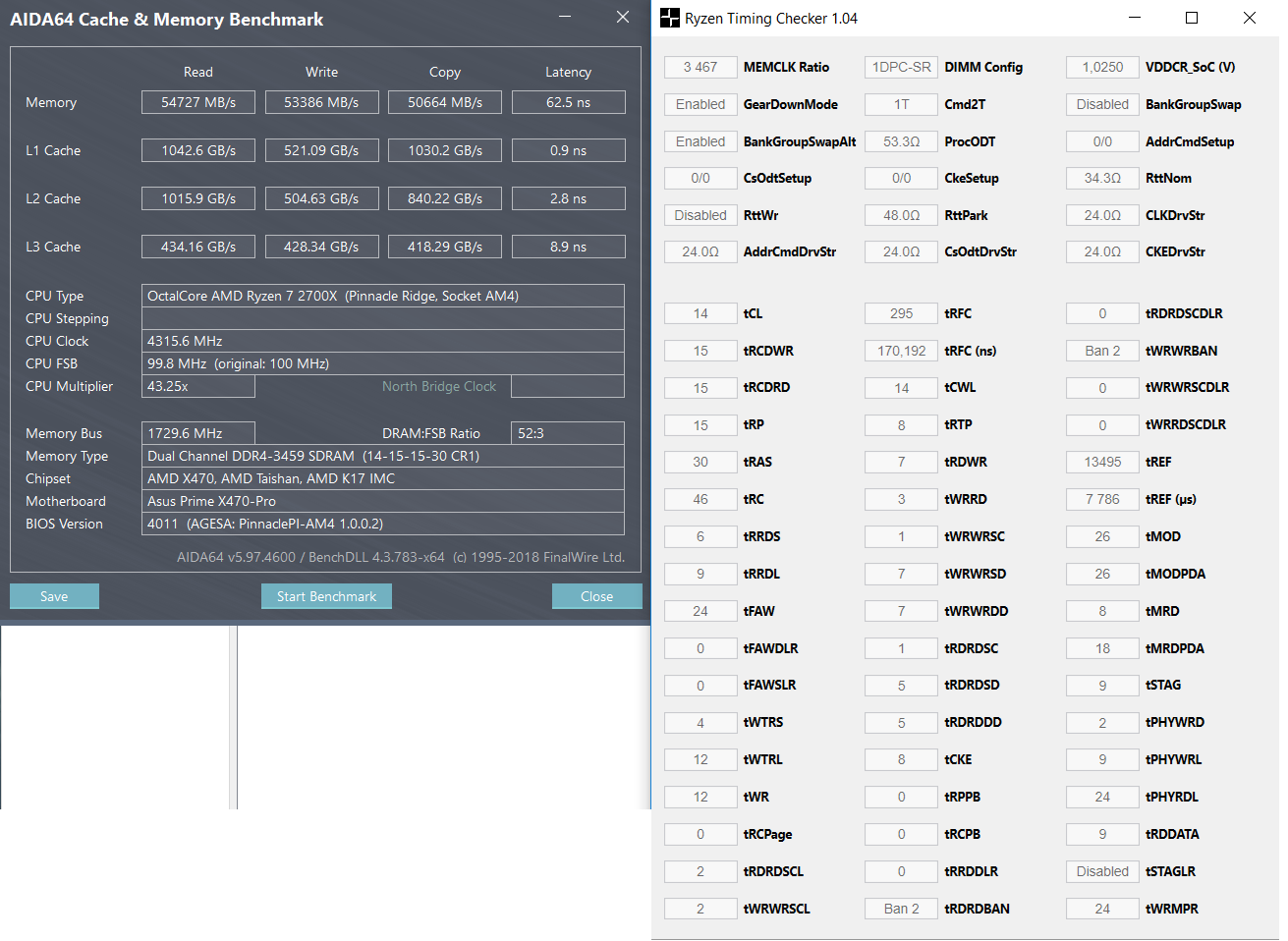The width and height of the screenshot is (1288, 941).
Task: Close AIDA64 window via title X
Action: (623, 17)
